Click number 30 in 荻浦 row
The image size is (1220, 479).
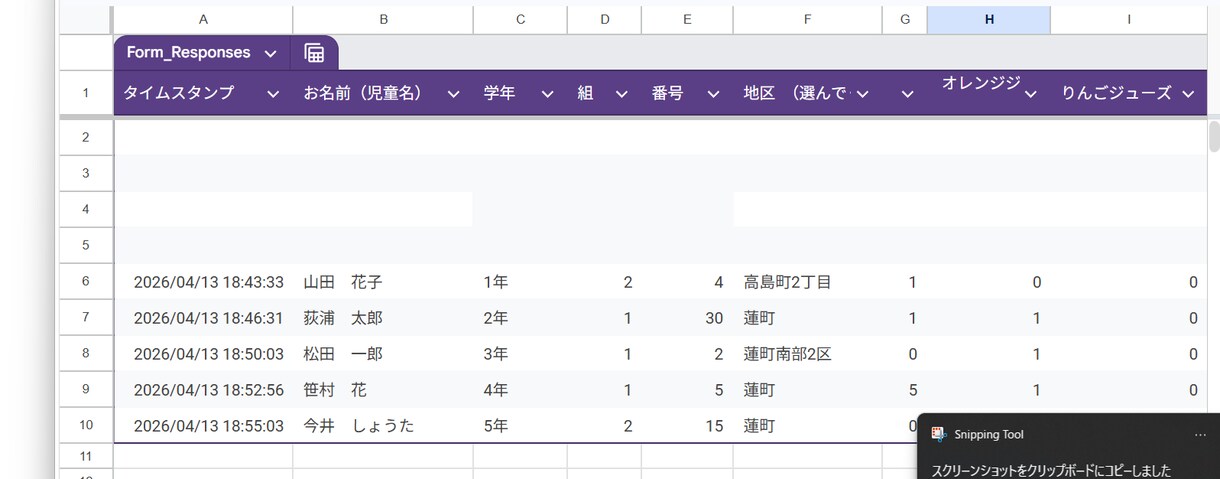click(714, 318)
